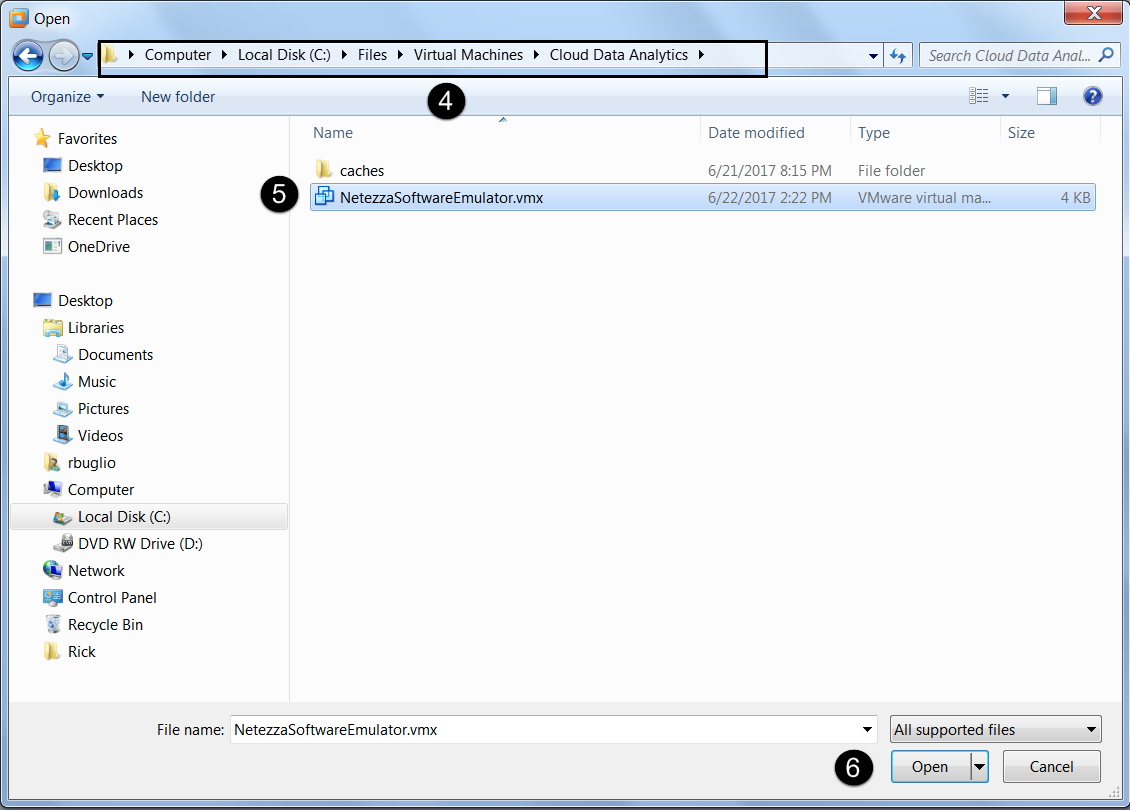
Task: Click the 4 KB size cell
Action: coord(1075,197)
